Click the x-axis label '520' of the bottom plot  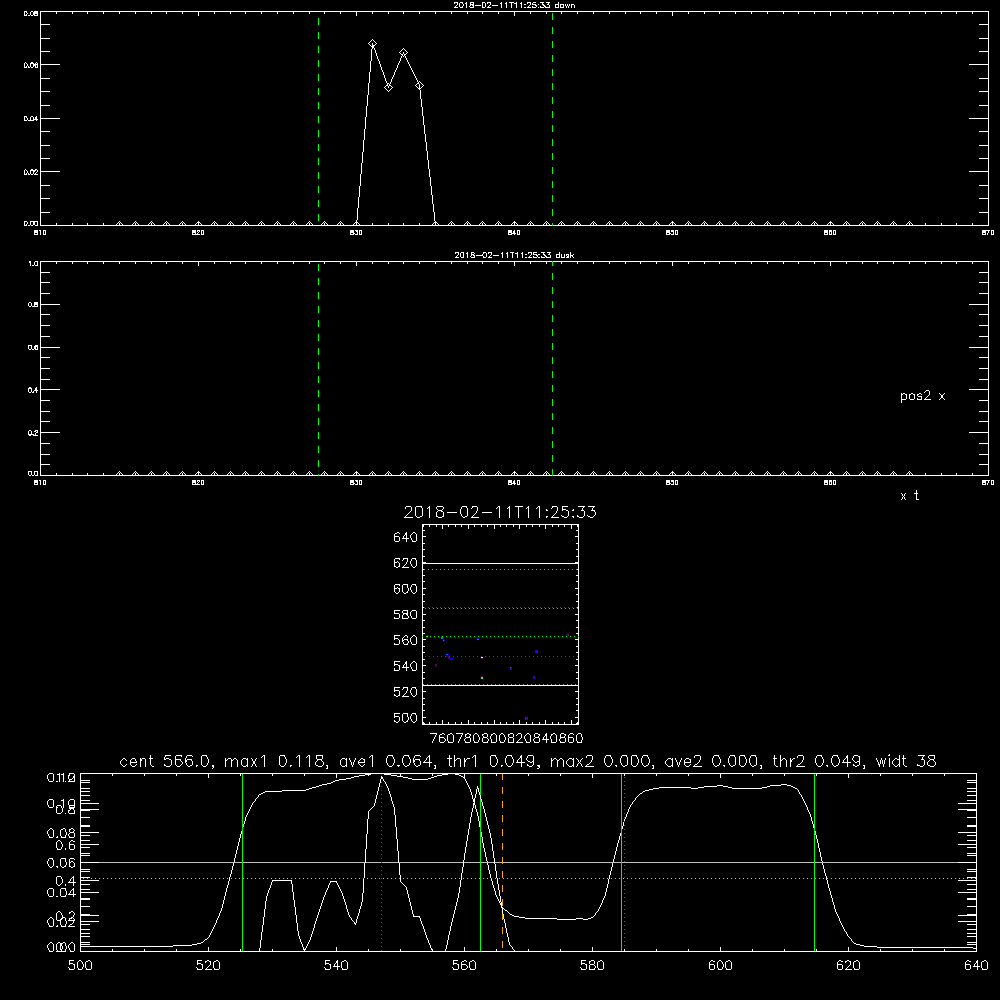tap(208, 966)
